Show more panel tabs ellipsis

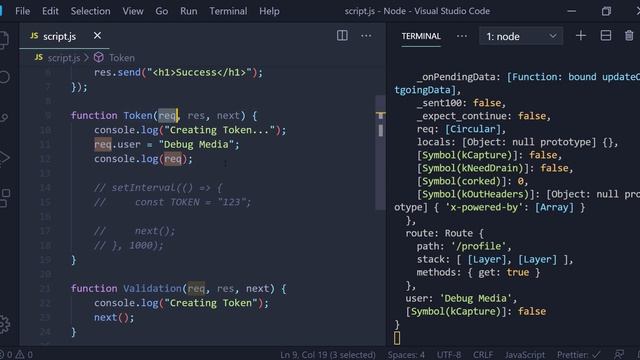coord(462,36)
